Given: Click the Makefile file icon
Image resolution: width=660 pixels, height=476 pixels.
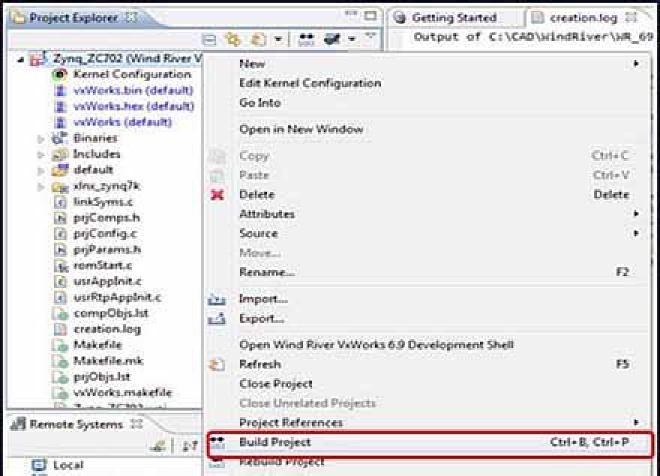Looking at the screenshot, I should (60, 345).
